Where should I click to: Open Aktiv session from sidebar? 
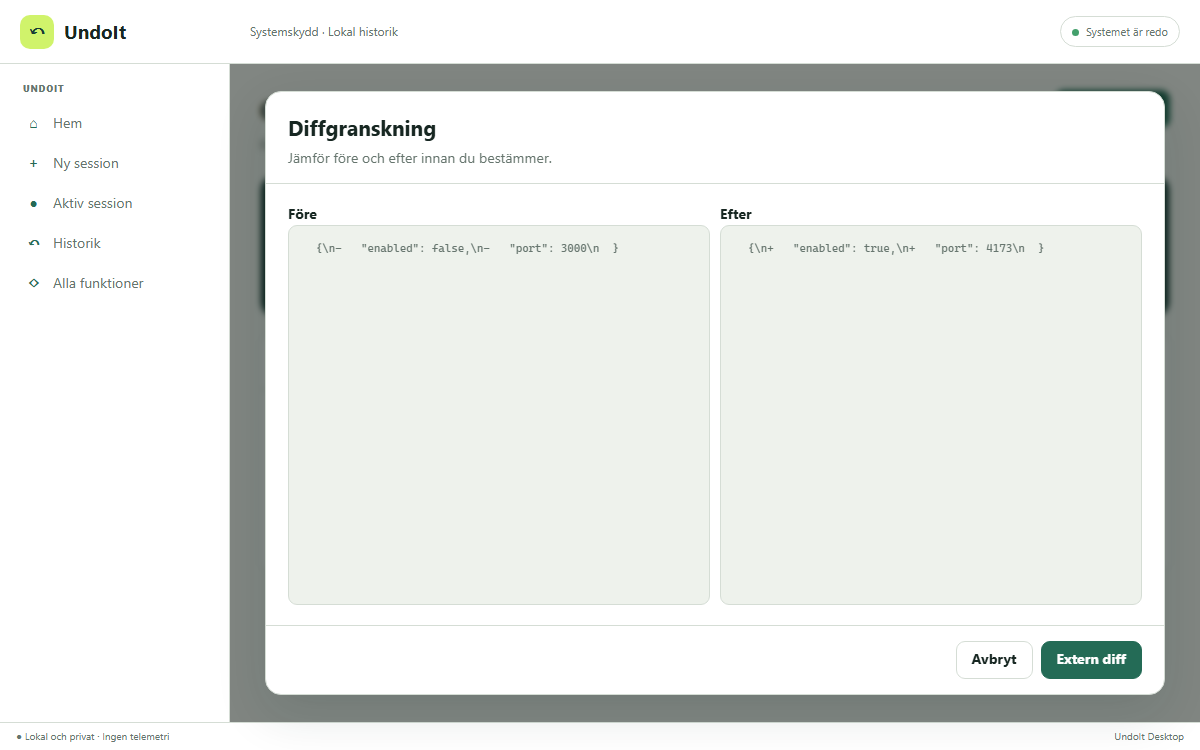pos(114,204)
